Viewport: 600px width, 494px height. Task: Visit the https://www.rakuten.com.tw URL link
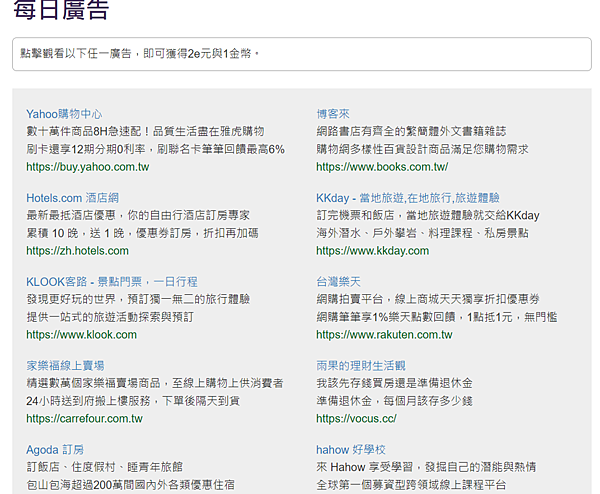pyautogui.click(x=384, y=335)
